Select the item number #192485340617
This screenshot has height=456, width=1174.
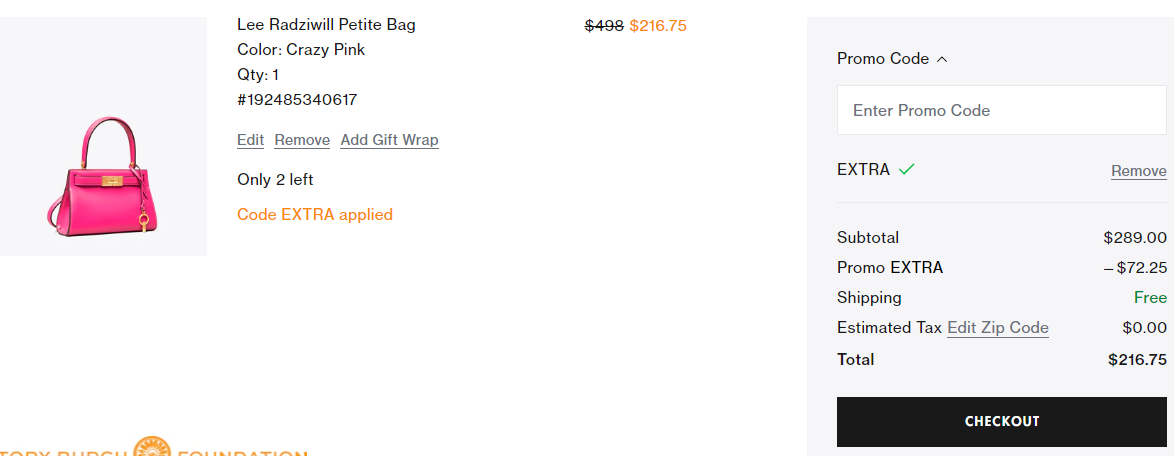(297, 100)
